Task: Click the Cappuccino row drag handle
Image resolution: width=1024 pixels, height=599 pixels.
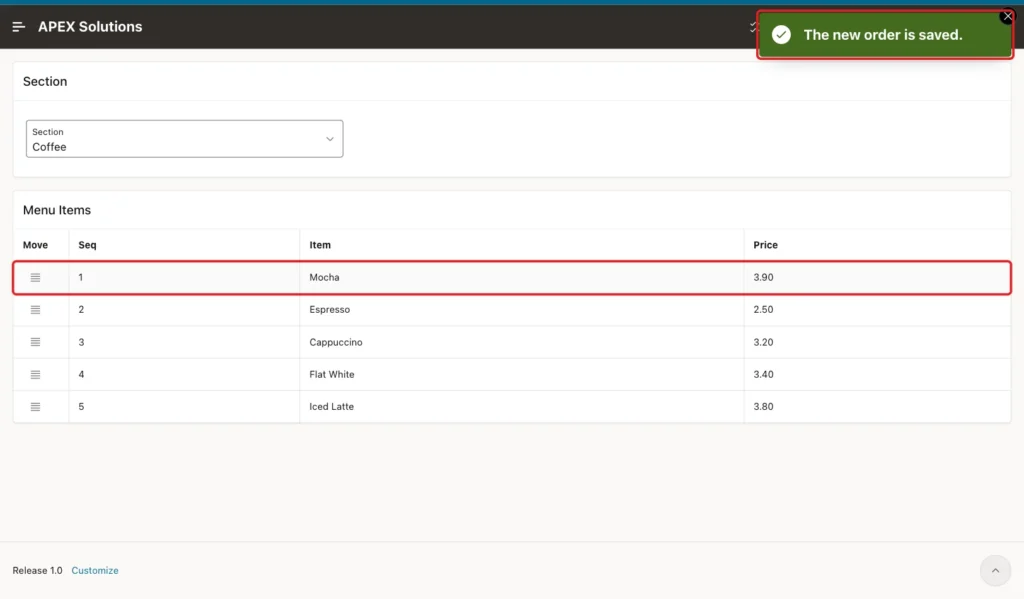Action: (x=35, y=342)
